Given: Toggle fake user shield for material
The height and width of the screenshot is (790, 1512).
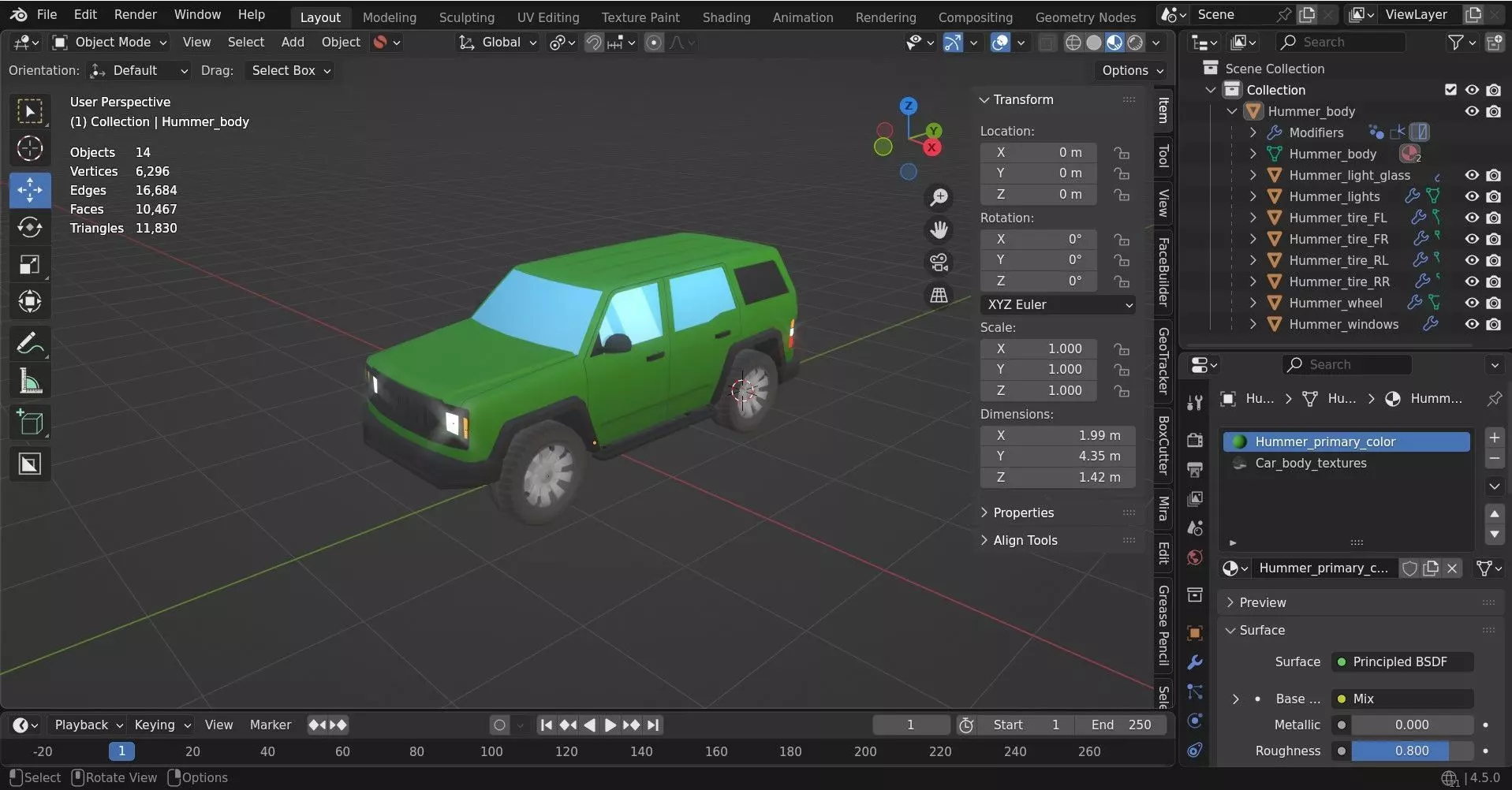Looking at the screenshot, I should (x=1409, y=568).
